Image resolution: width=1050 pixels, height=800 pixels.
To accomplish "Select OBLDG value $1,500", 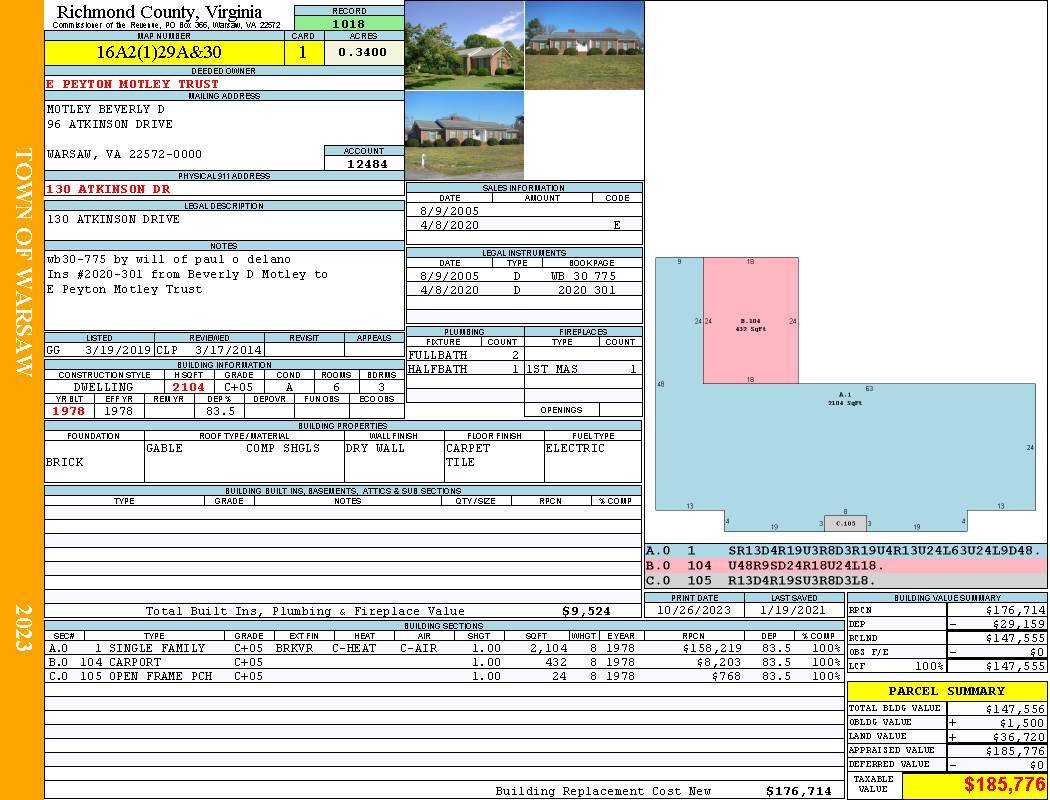I will [x=1022, y=723].
